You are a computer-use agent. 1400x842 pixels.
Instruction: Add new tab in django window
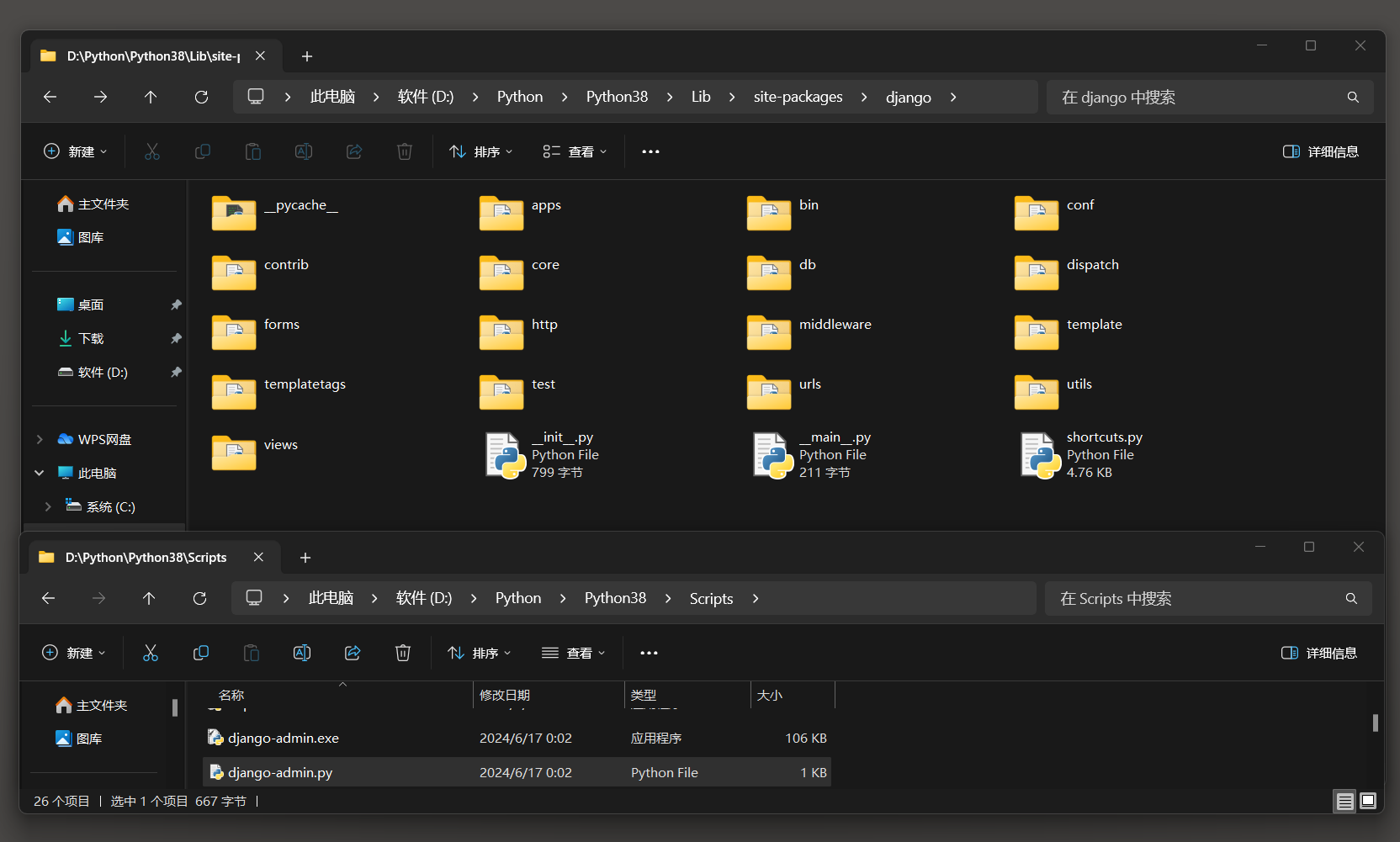point(307,56)
